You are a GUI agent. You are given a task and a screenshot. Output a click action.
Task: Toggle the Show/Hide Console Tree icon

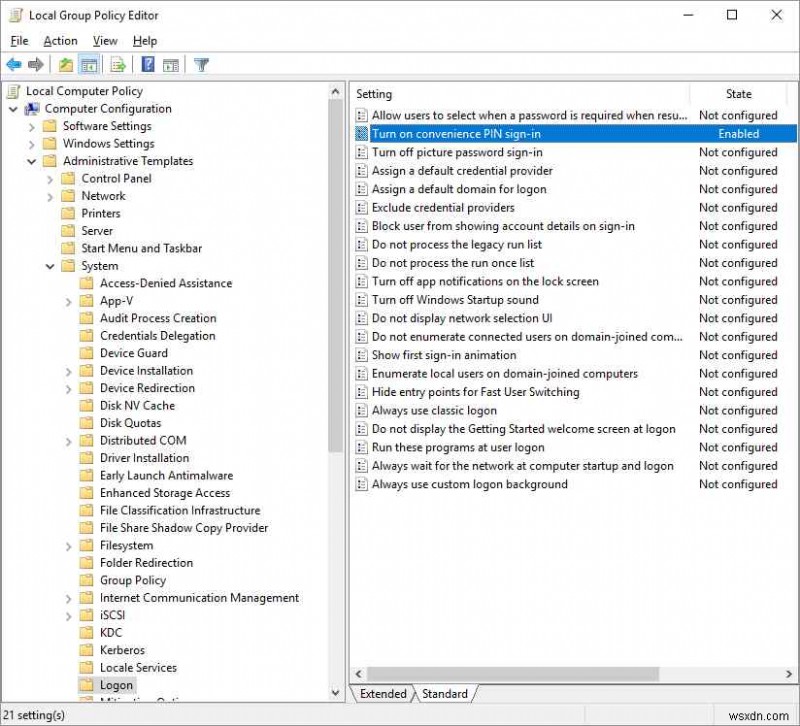pos(89,64)
